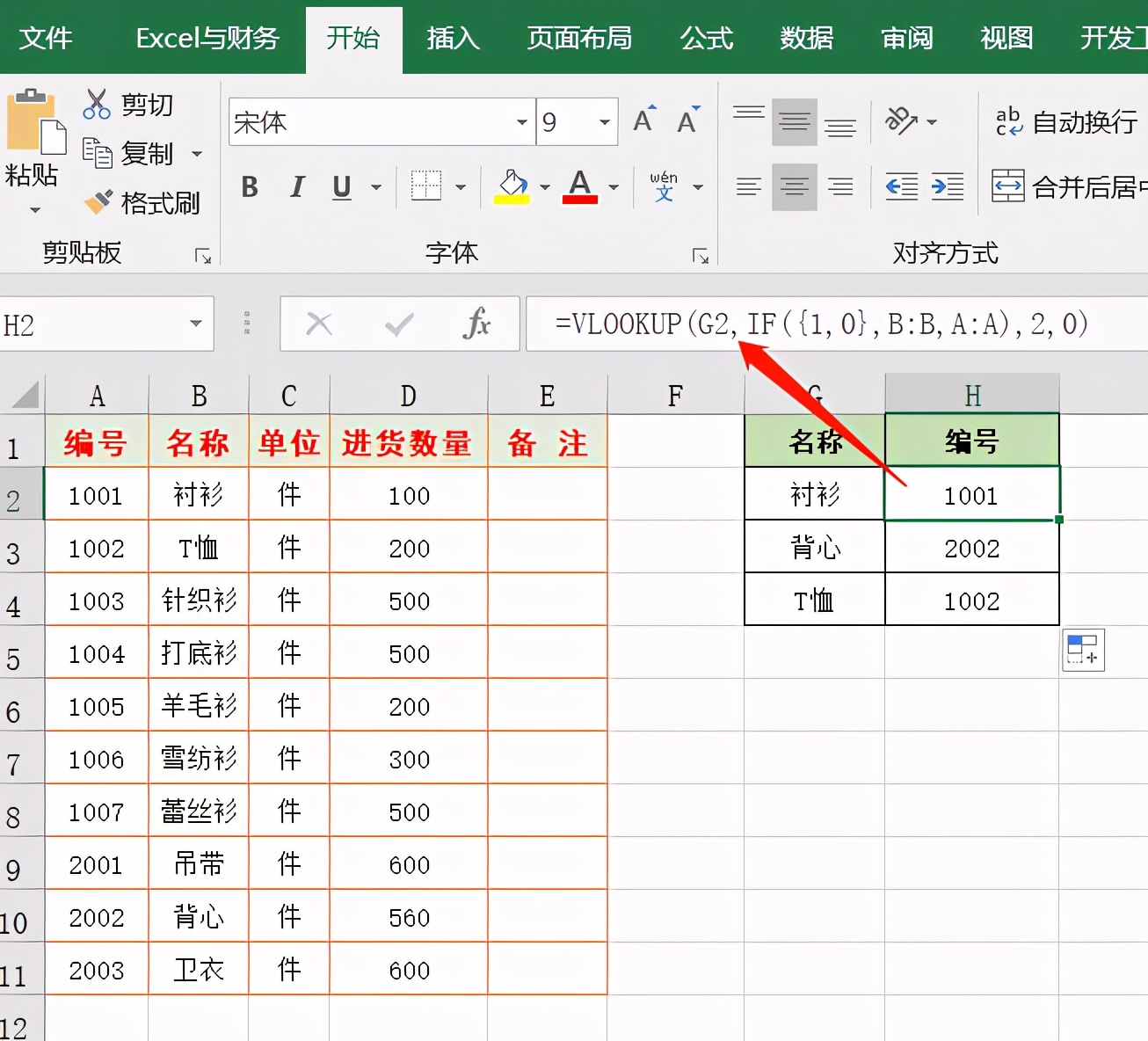Screen dimensions: 1148x1041
Task: Align text right
Action: (x=840, y=186)
